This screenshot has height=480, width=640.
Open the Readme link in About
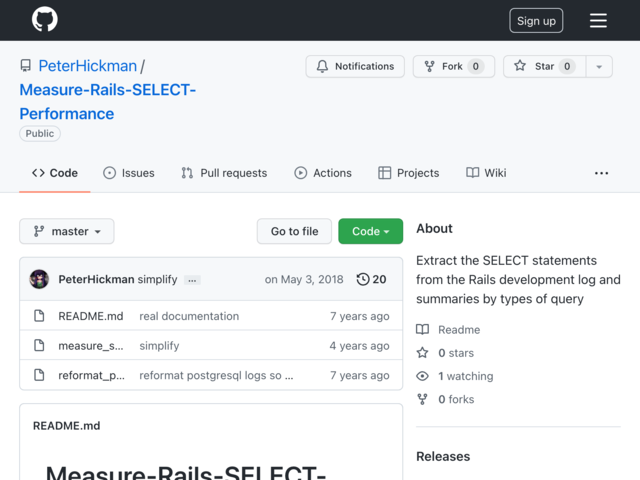[x=459, y=329]
